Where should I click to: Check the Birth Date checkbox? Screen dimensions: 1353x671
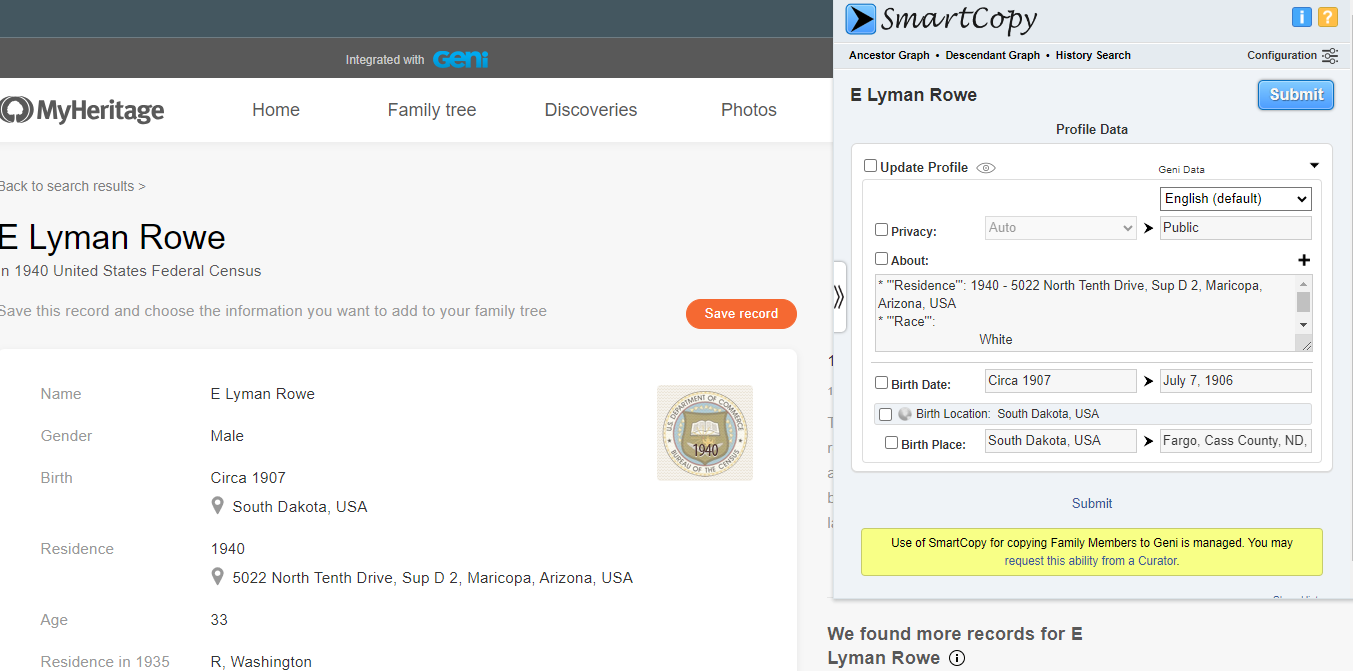[x=881, y=382]
